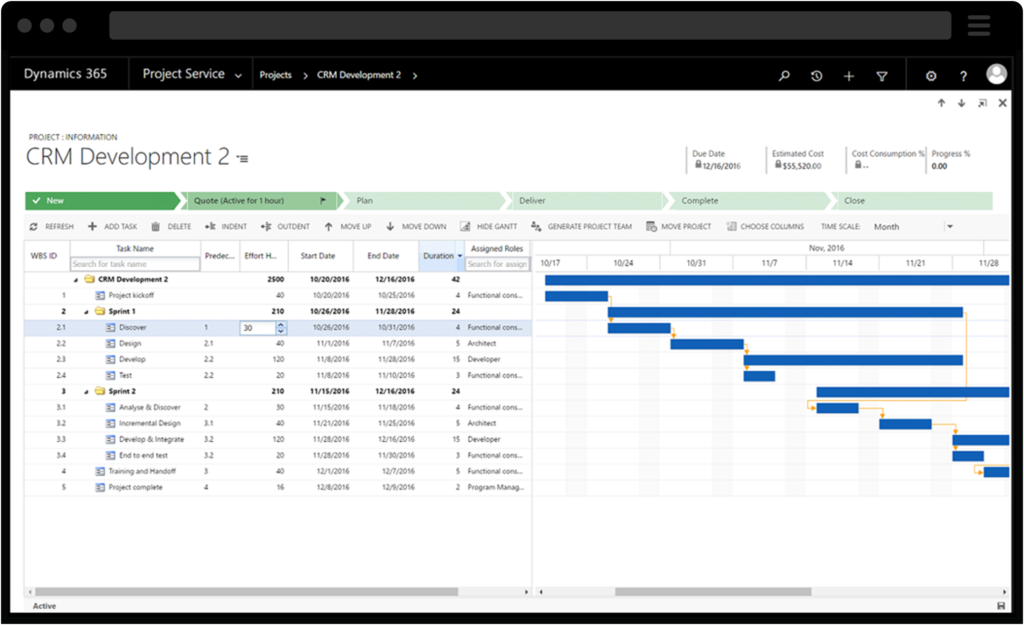Open the browser hamburger menu

pyautogui.click(x=978, y=25)
